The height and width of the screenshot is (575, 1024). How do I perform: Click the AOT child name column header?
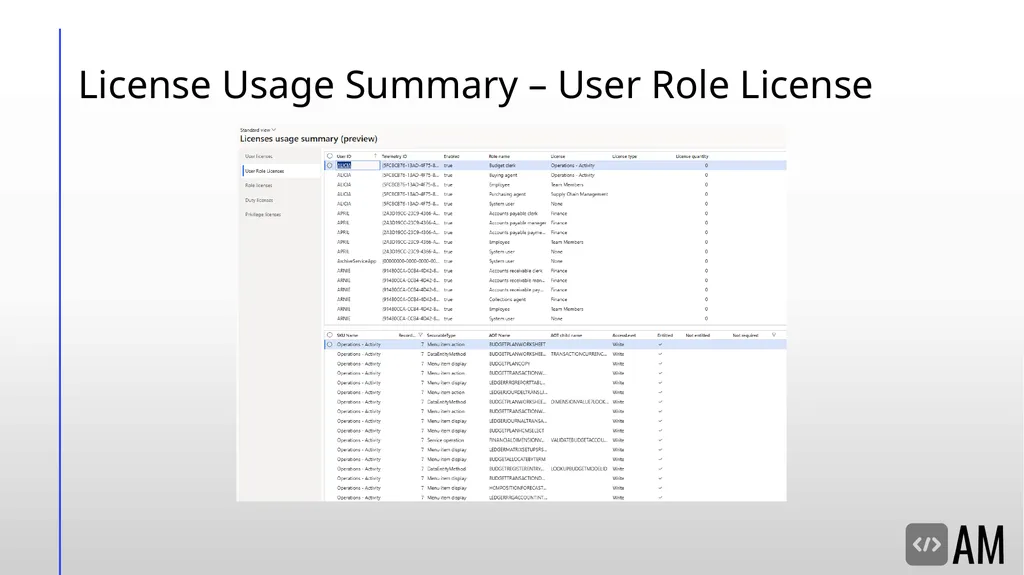(566, 335)
